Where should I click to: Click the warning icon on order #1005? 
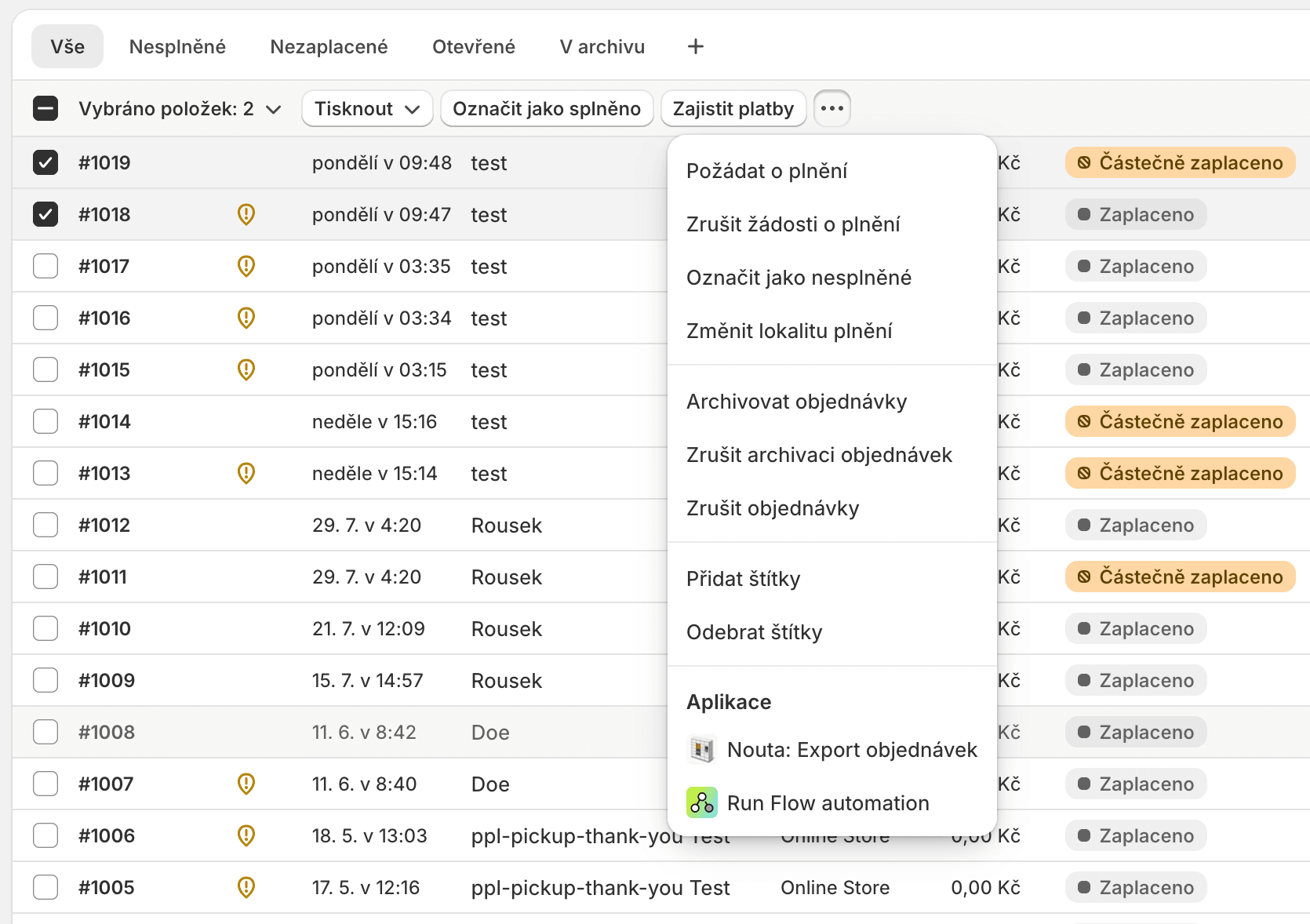click(246, 887)
